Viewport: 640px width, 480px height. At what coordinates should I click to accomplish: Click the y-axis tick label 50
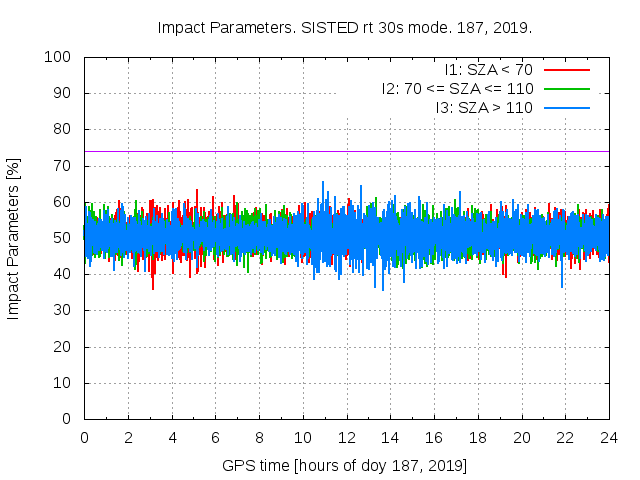click(x=60, y=238)
